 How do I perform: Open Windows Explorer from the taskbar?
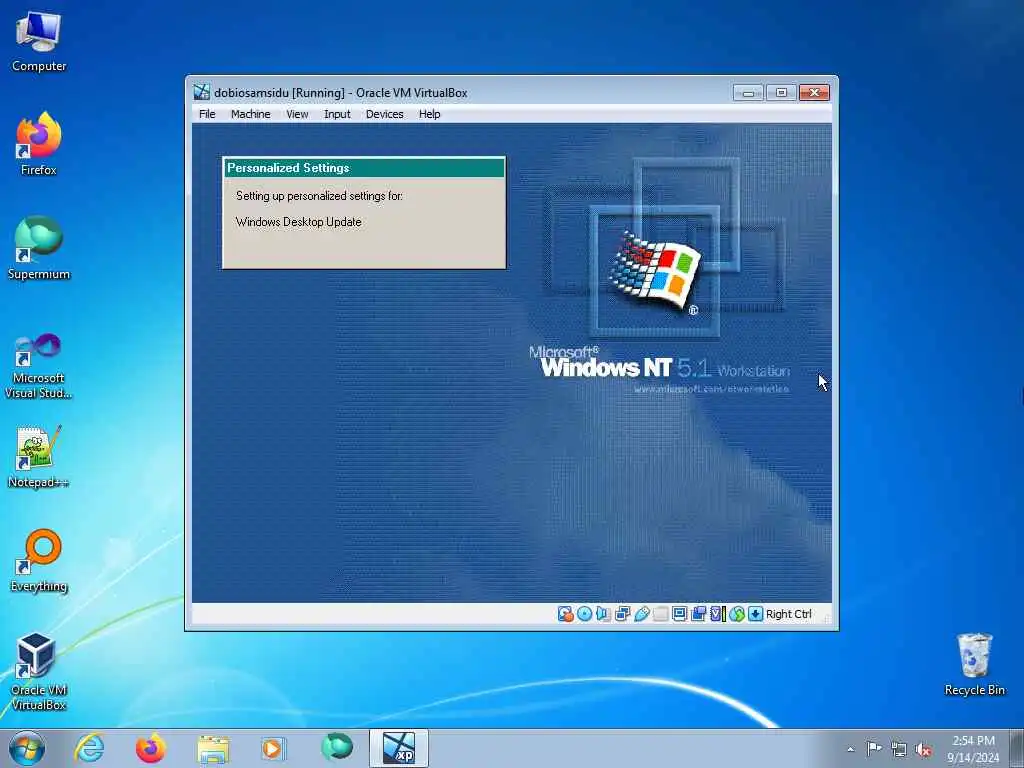(x=213, y=748)
